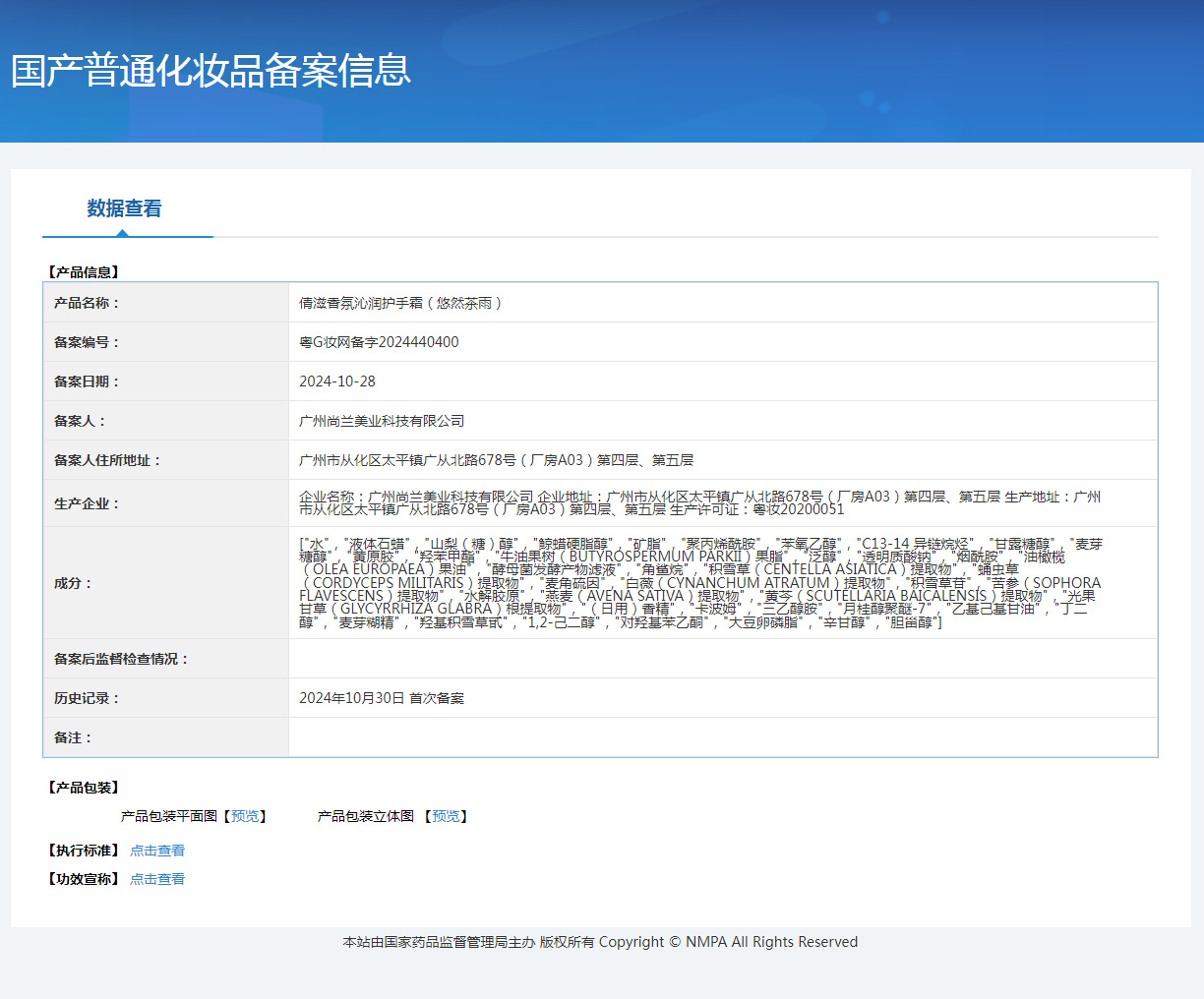Preview the 产品包装立体图 image

(x=446, y=816)
